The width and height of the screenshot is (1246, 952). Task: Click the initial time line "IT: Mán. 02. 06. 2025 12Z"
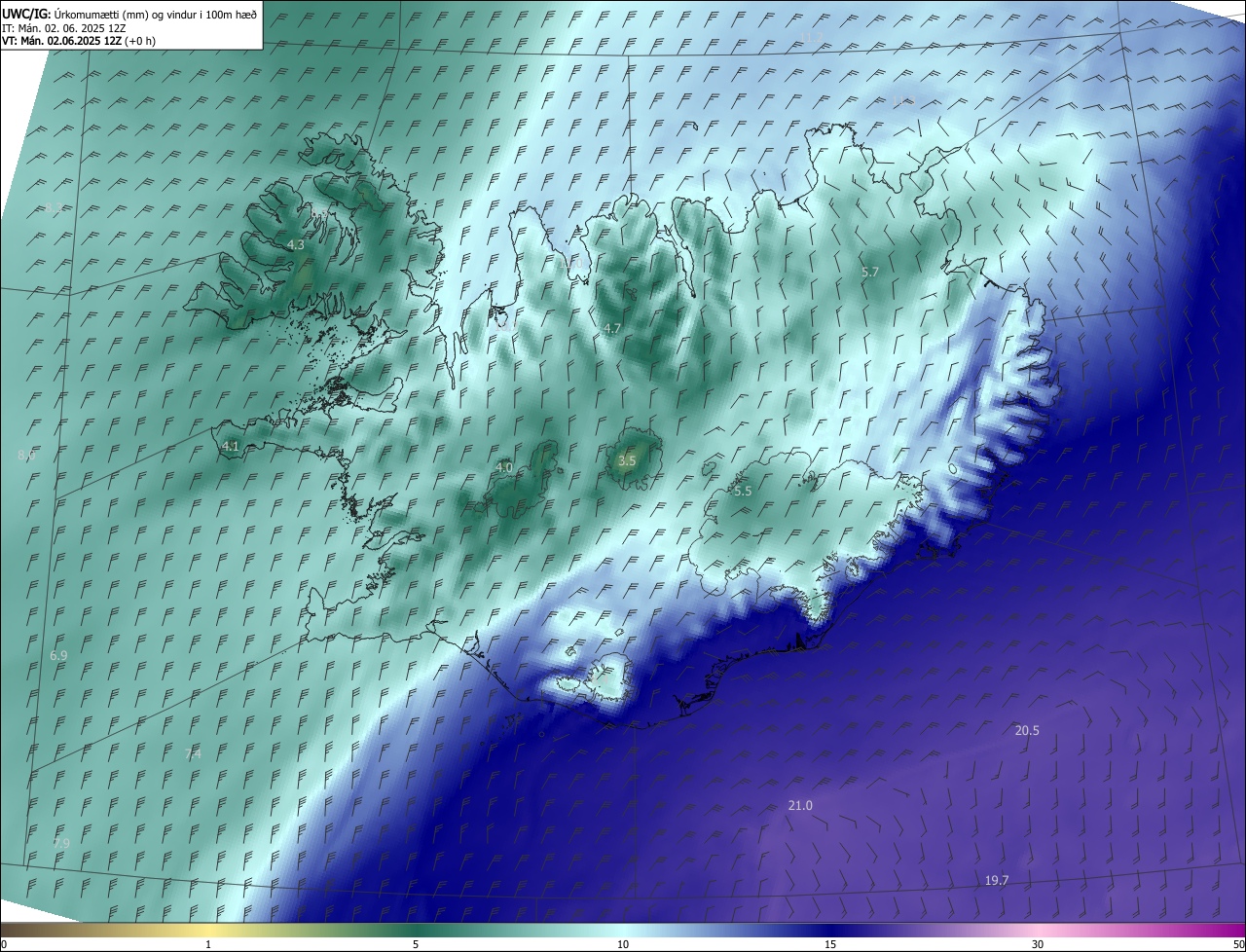(x=64, y=27)
